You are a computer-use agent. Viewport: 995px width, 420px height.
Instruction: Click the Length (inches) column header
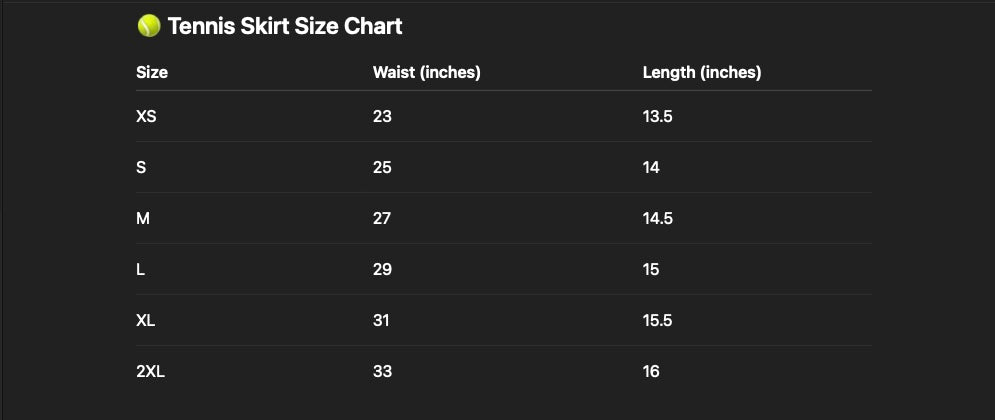702,72
